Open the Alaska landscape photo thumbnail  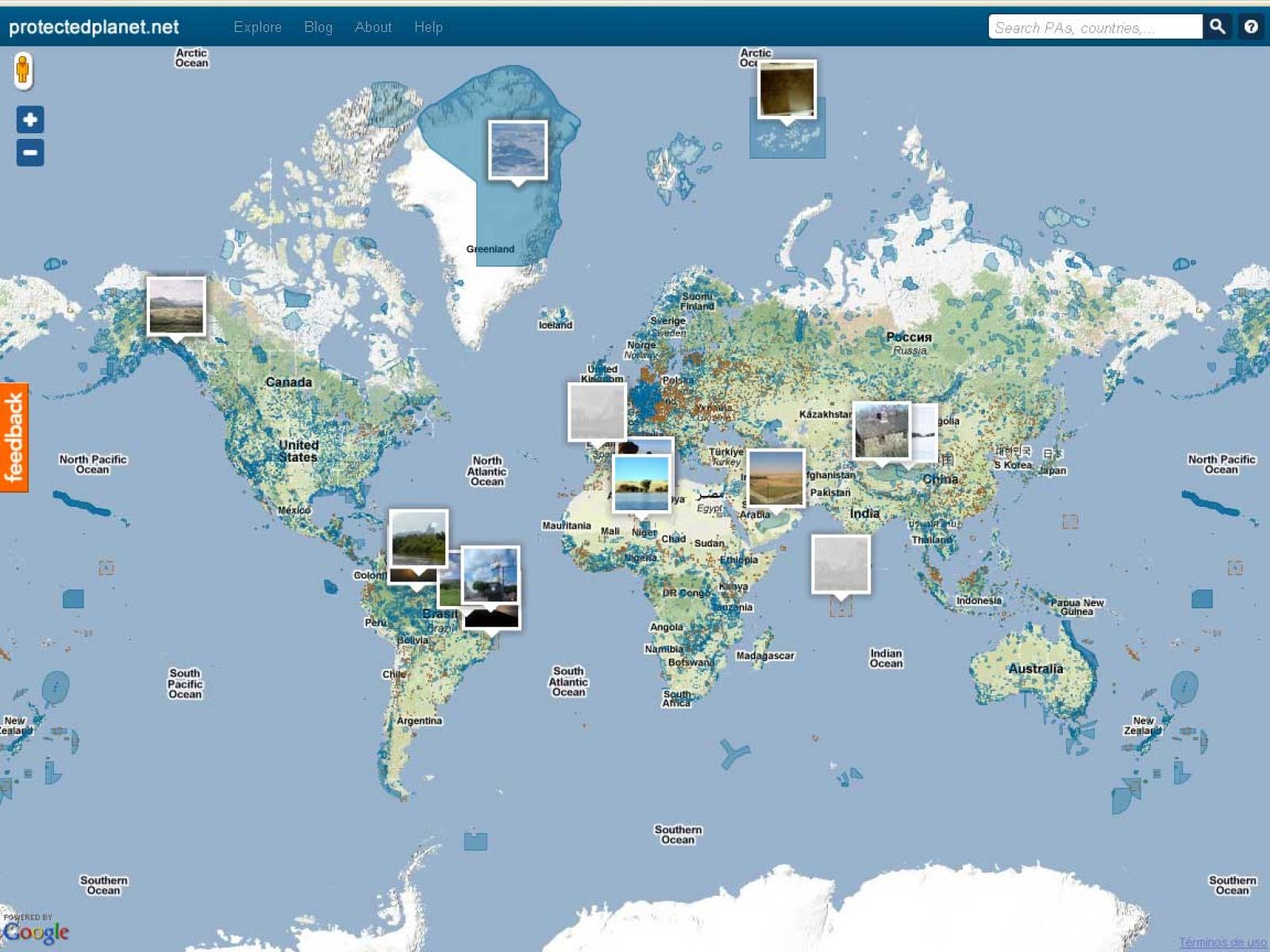click(x=176, y=305)
